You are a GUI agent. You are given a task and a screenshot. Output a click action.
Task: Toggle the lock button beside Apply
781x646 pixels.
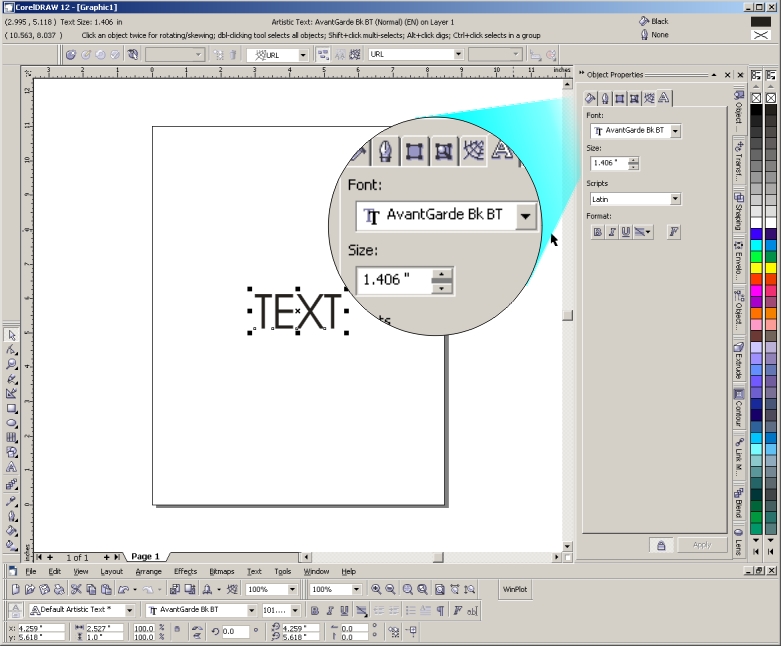661,545
